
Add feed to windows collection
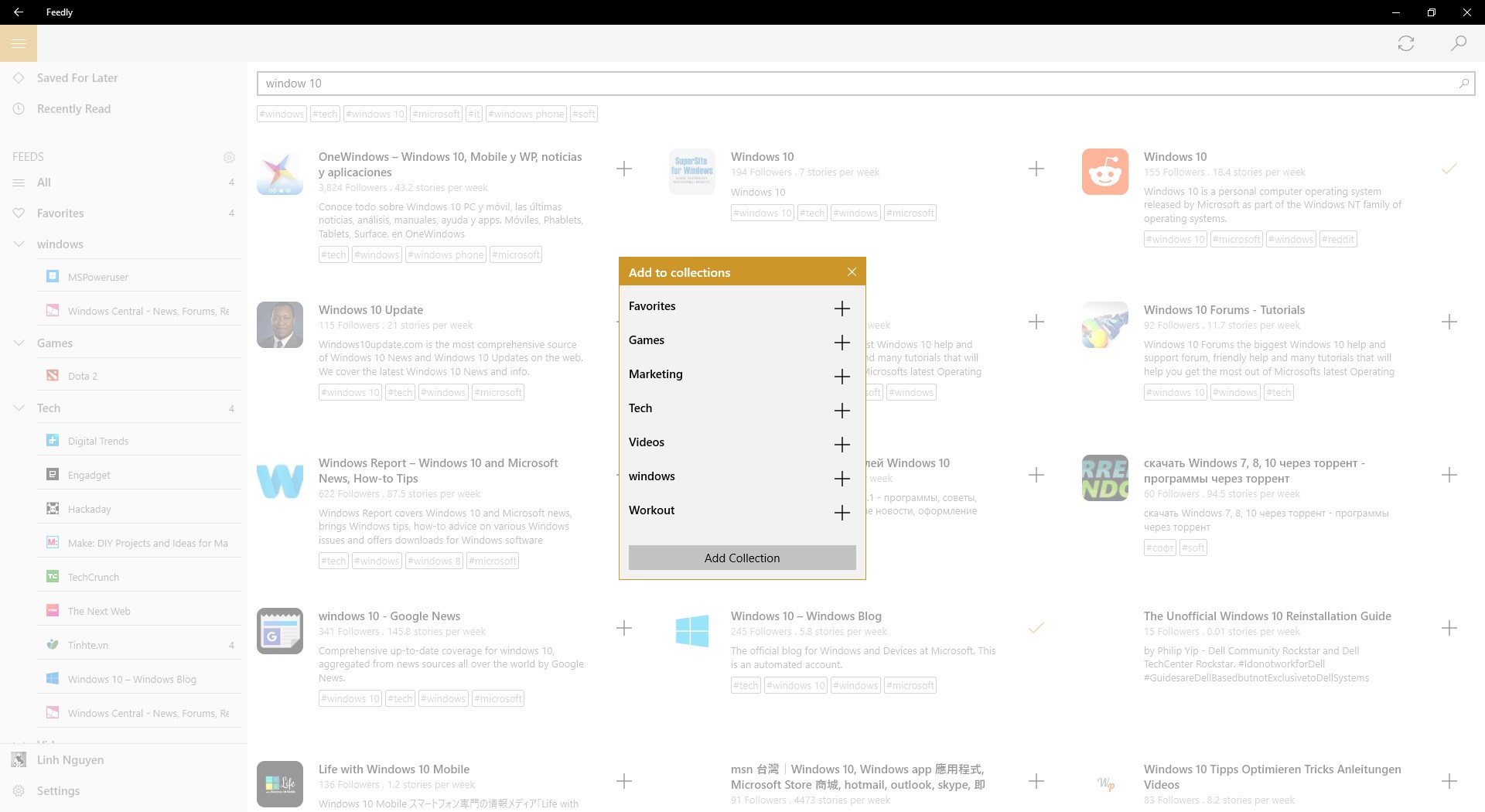pyautogui.click(x=842, y=479)
